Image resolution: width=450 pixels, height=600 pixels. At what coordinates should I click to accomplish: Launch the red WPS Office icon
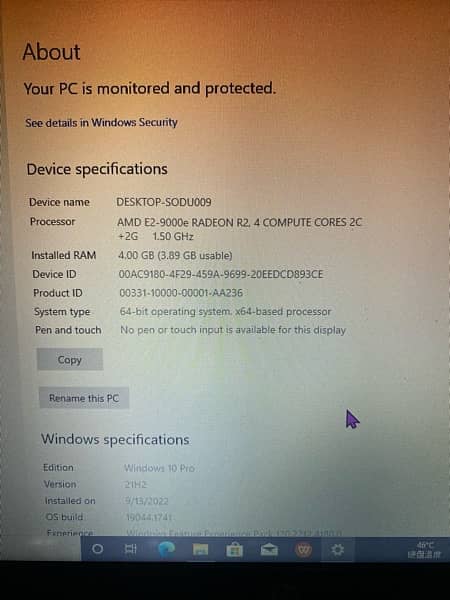click(303, 550)
